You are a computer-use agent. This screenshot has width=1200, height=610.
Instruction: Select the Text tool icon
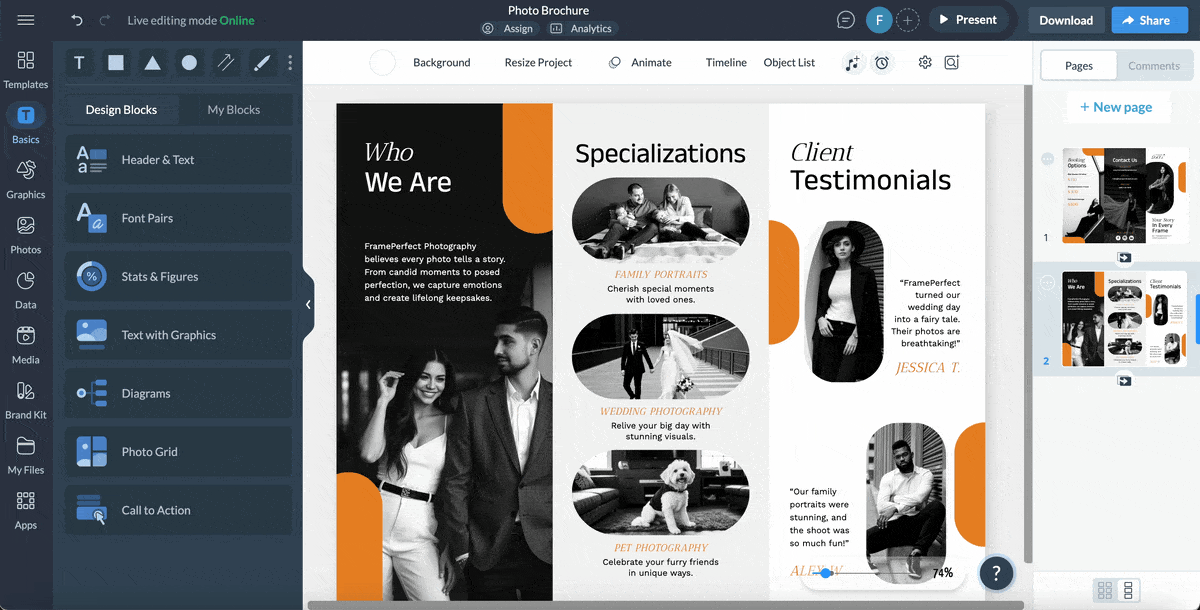79,63
